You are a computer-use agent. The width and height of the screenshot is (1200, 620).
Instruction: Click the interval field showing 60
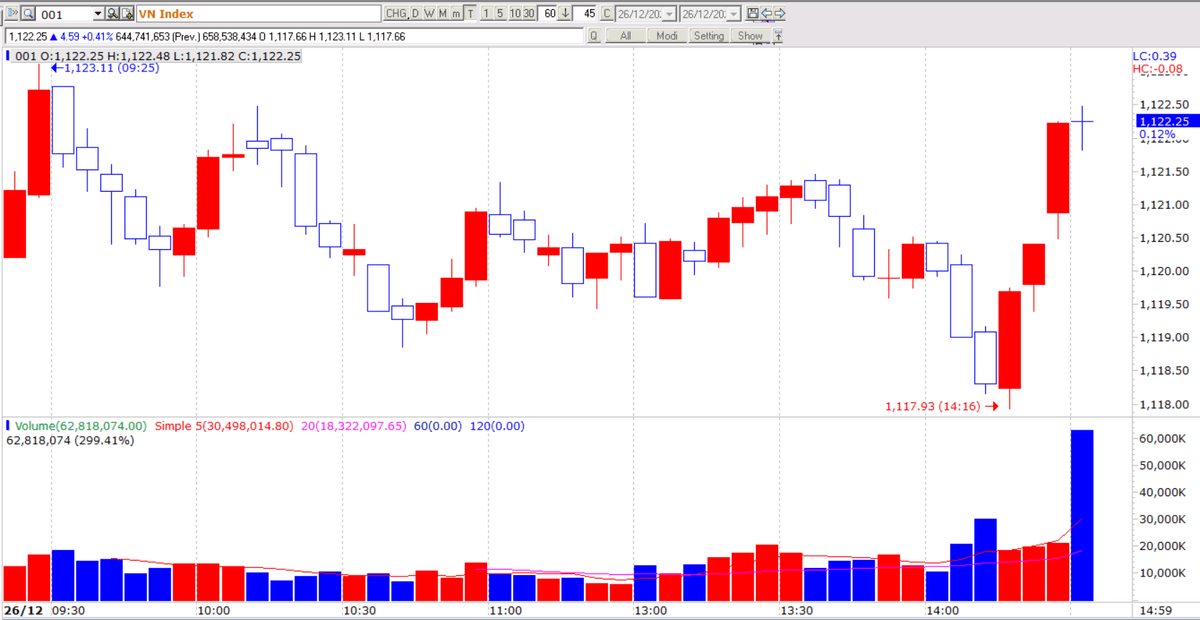(x=548, y=14)
